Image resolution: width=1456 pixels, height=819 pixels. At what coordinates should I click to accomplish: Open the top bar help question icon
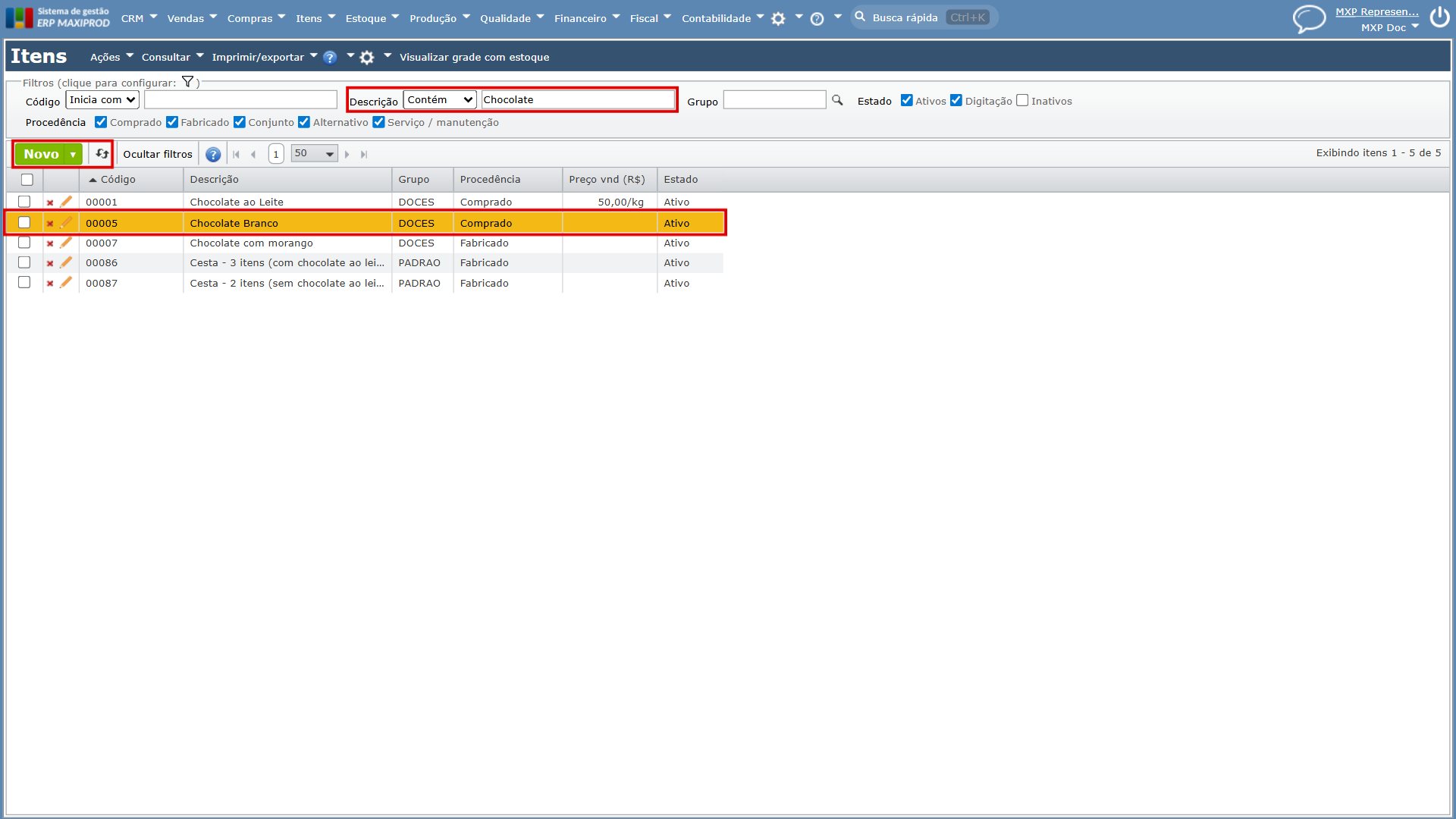tap(817, 19)
